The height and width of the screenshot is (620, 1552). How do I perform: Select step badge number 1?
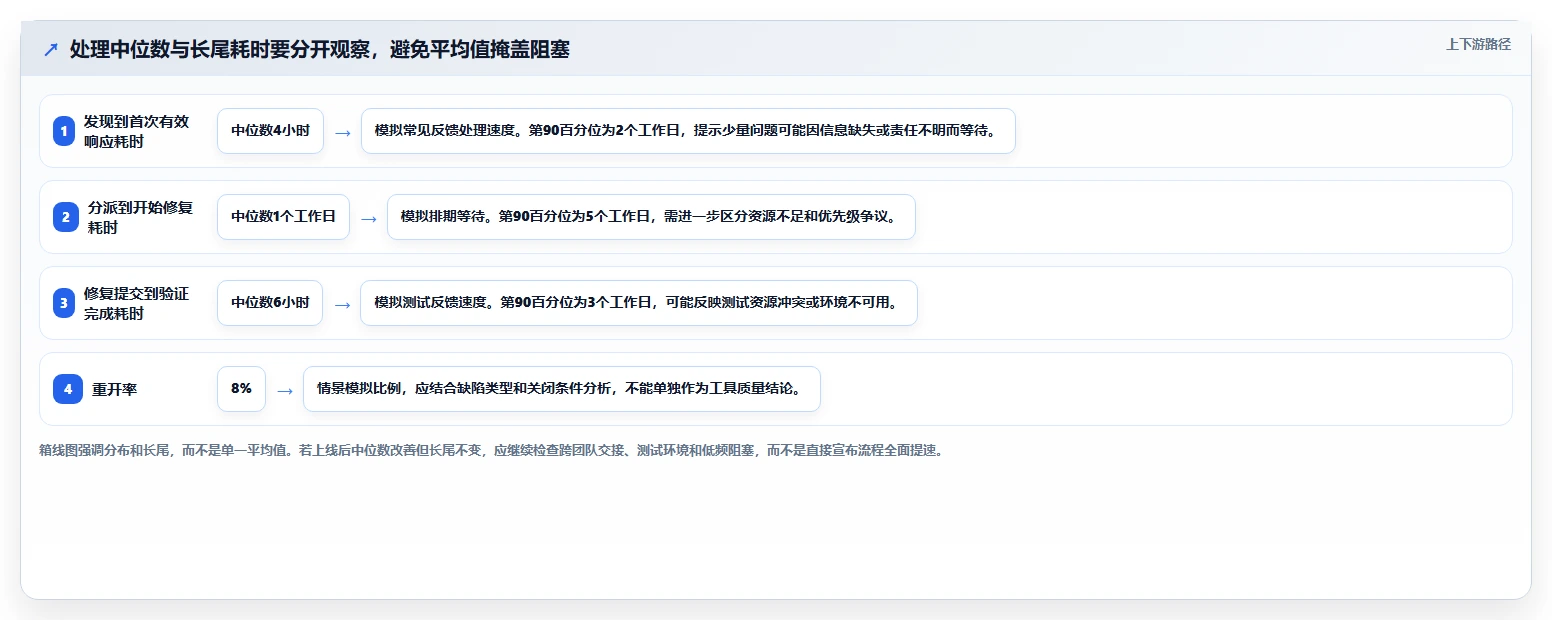(64, 131)
